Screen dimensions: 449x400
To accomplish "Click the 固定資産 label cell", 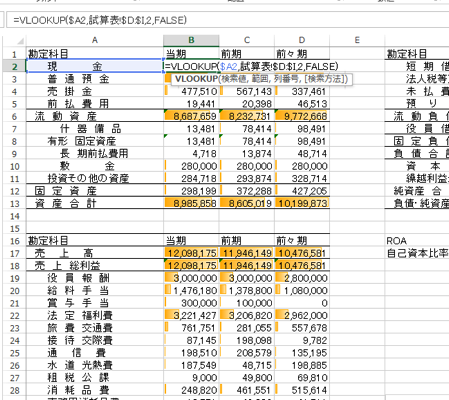I will pyautogui.click(x=95, y=191).
